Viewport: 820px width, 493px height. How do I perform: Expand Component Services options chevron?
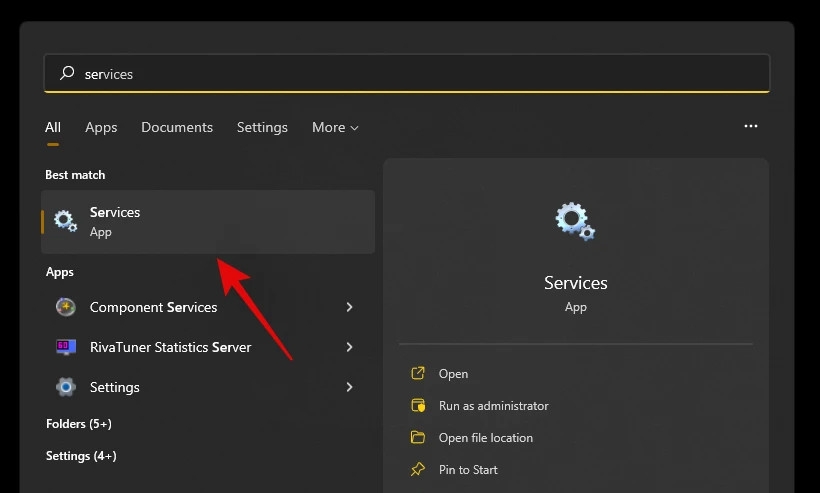pyautogui.click(x=349, y=307)
